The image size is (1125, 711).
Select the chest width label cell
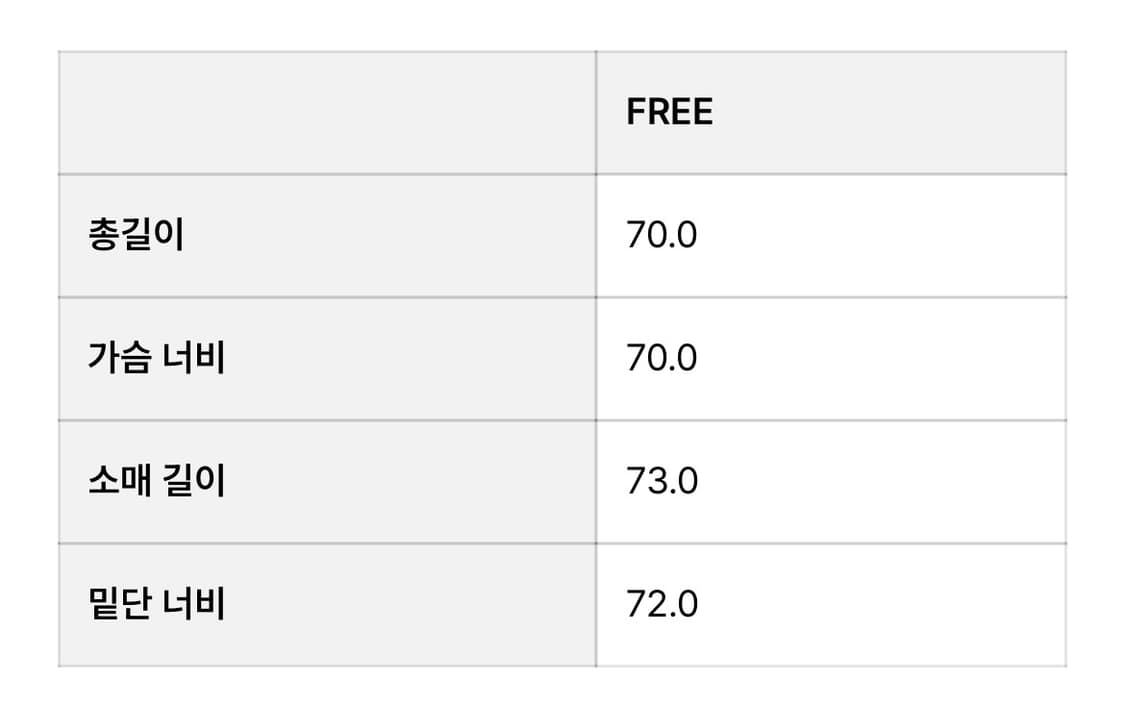point(327,358)
